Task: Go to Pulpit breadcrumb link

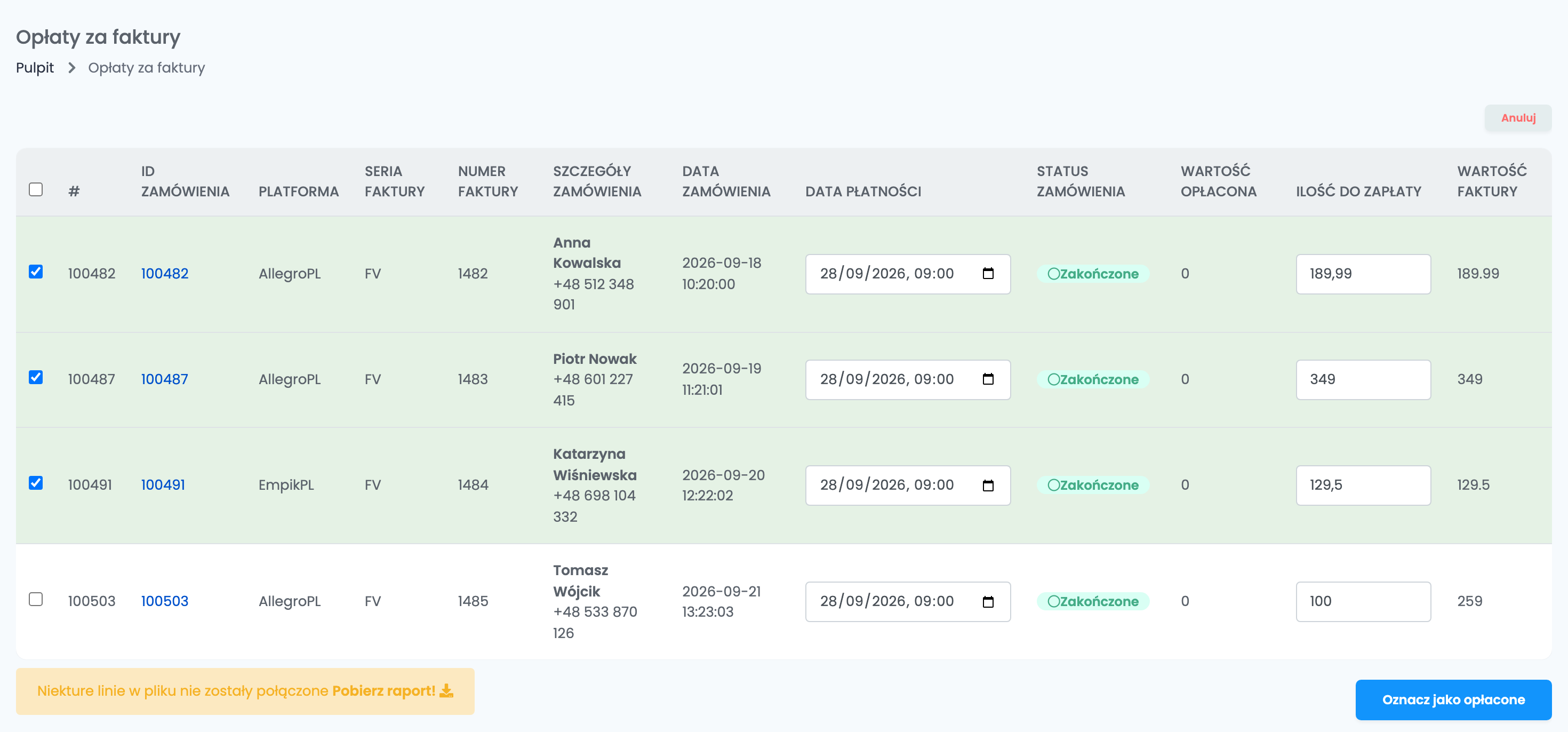Action: tap(35, 68)
